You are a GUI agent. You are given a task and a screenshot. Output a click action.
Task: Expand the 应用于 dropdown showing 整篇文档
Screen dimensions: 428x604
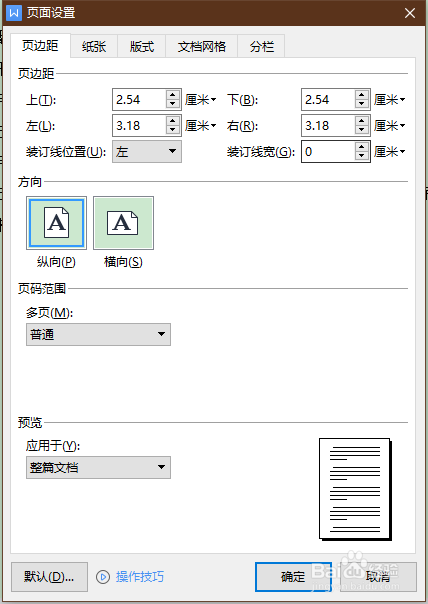98,468
